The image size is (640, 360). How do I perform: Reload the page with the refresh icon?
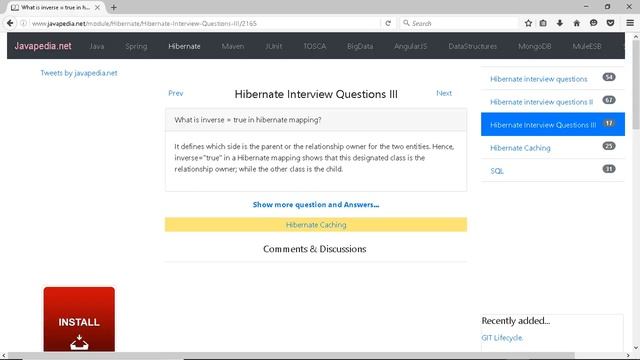(x=388, y=23)
